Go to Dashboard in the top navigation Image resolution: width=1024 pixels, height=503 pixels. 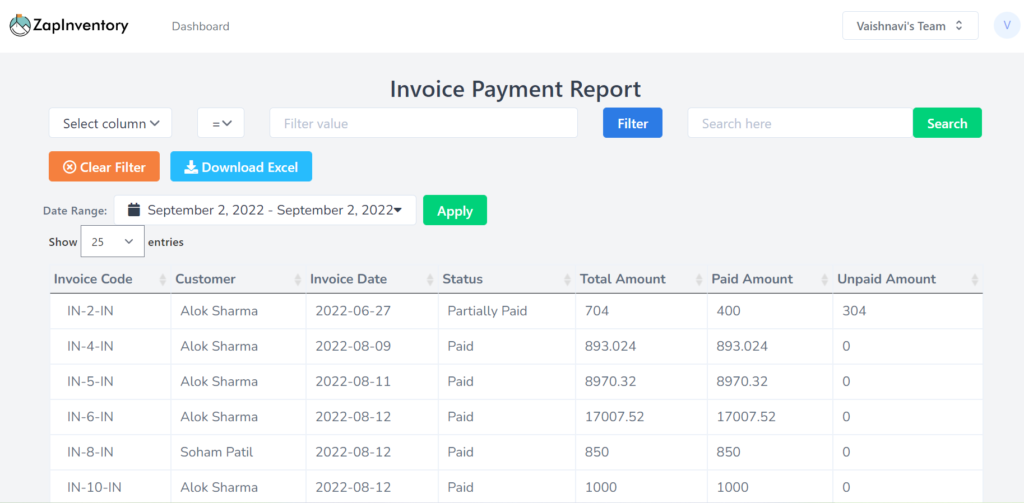point(200,27)
